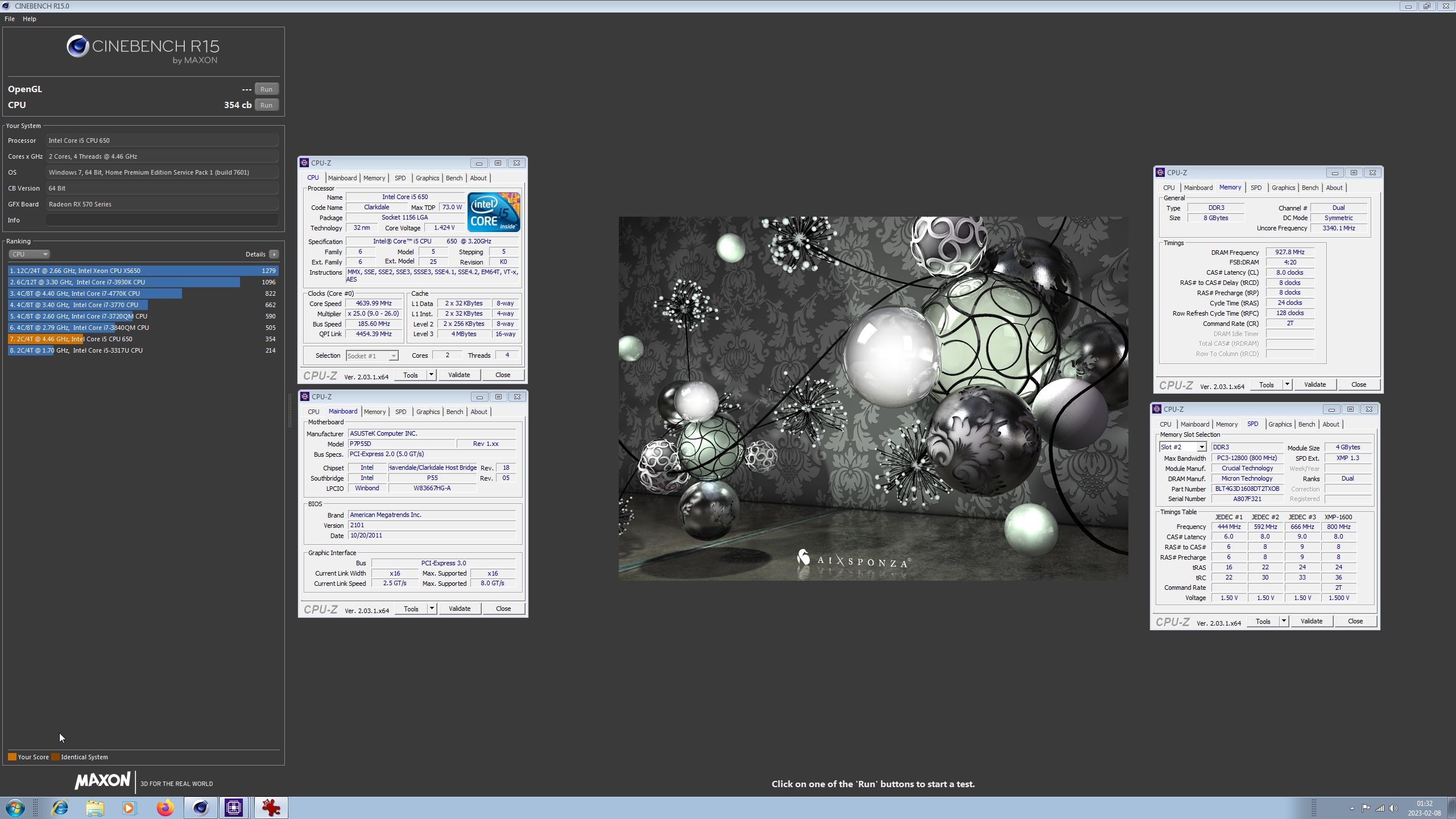Select ranking row Intel Core i5-3317U CPU
1456x819 pixels.
(143, 350)
